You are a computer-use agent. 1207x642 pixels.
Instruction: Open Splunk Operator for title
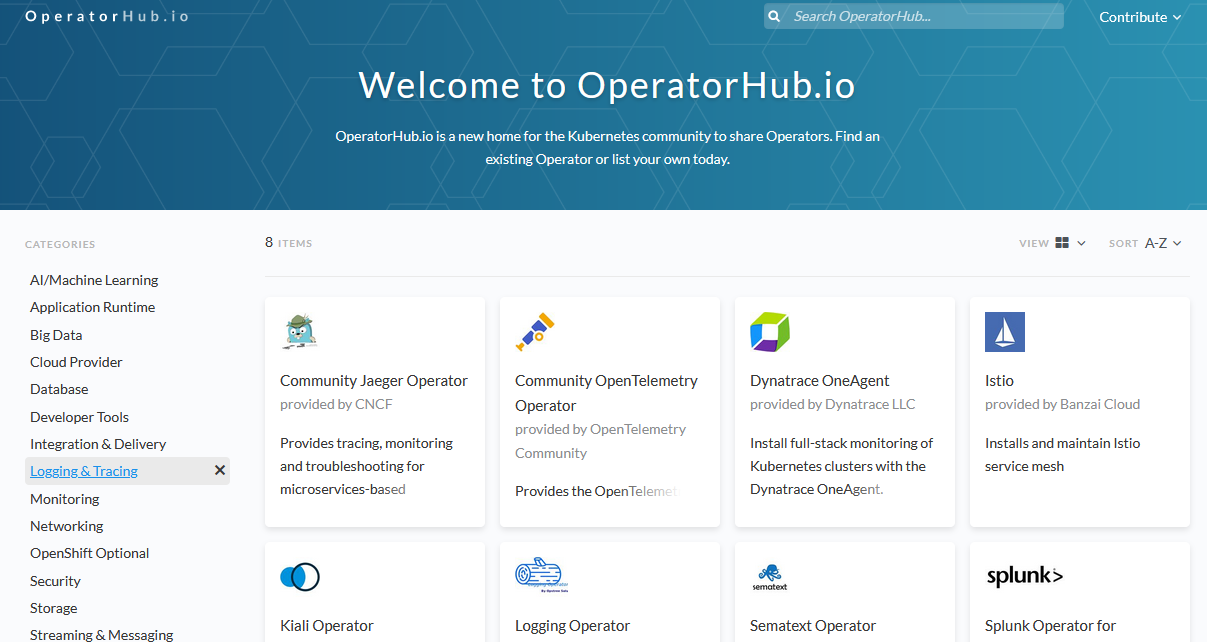[1050, 626]
